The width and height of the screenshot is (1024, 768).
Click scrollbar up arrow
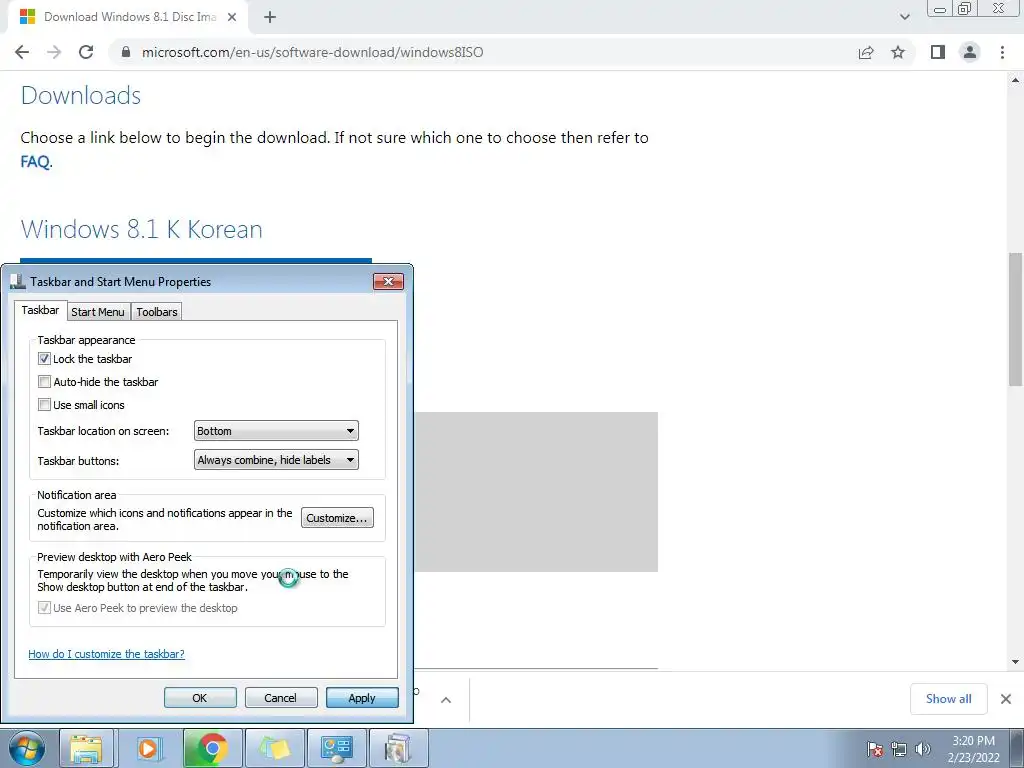[1016, 80]
